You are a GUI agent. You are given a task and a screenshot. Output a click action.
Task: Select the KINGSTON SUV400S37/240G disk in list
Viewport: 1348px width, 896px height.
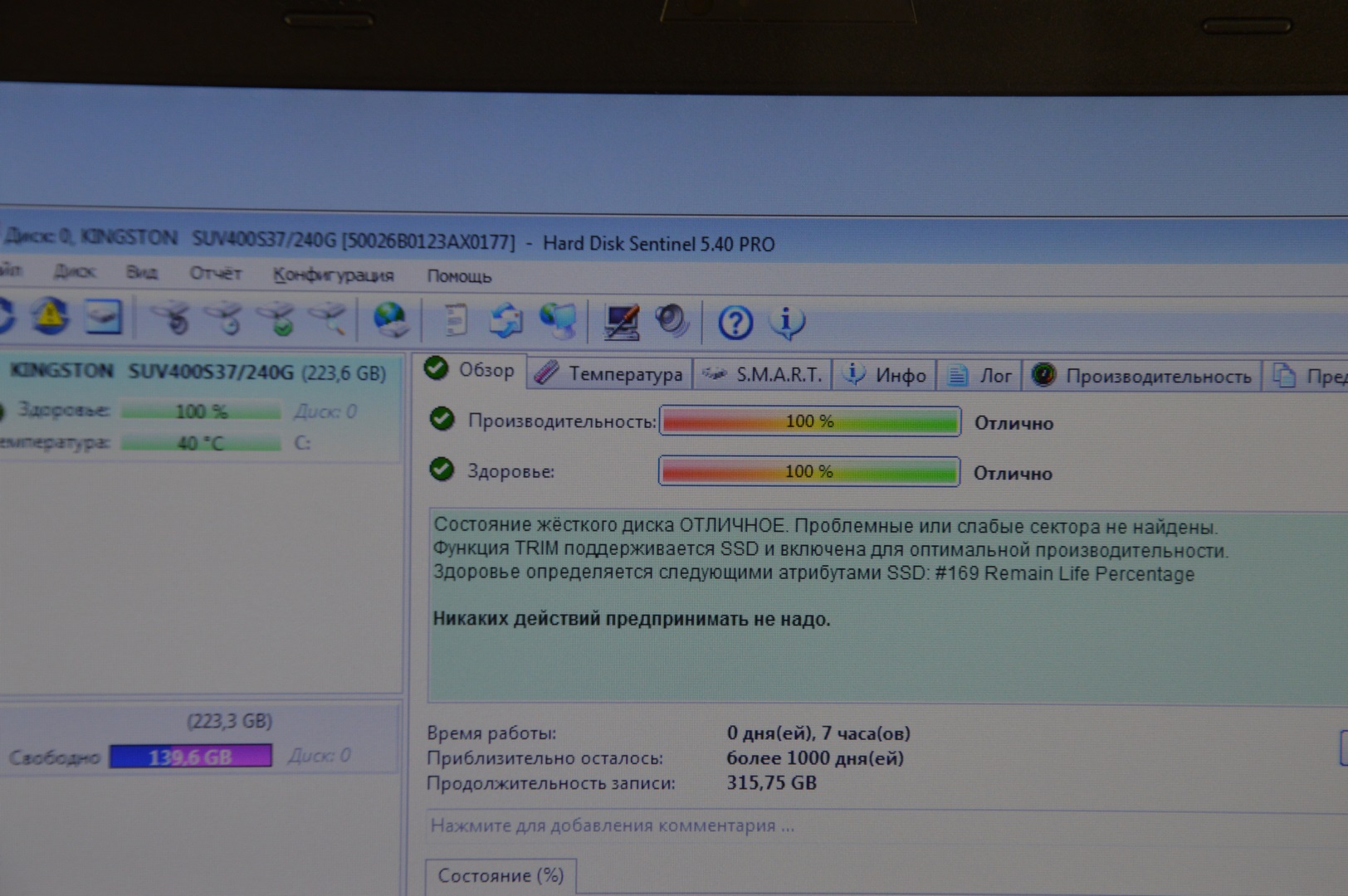198,373
